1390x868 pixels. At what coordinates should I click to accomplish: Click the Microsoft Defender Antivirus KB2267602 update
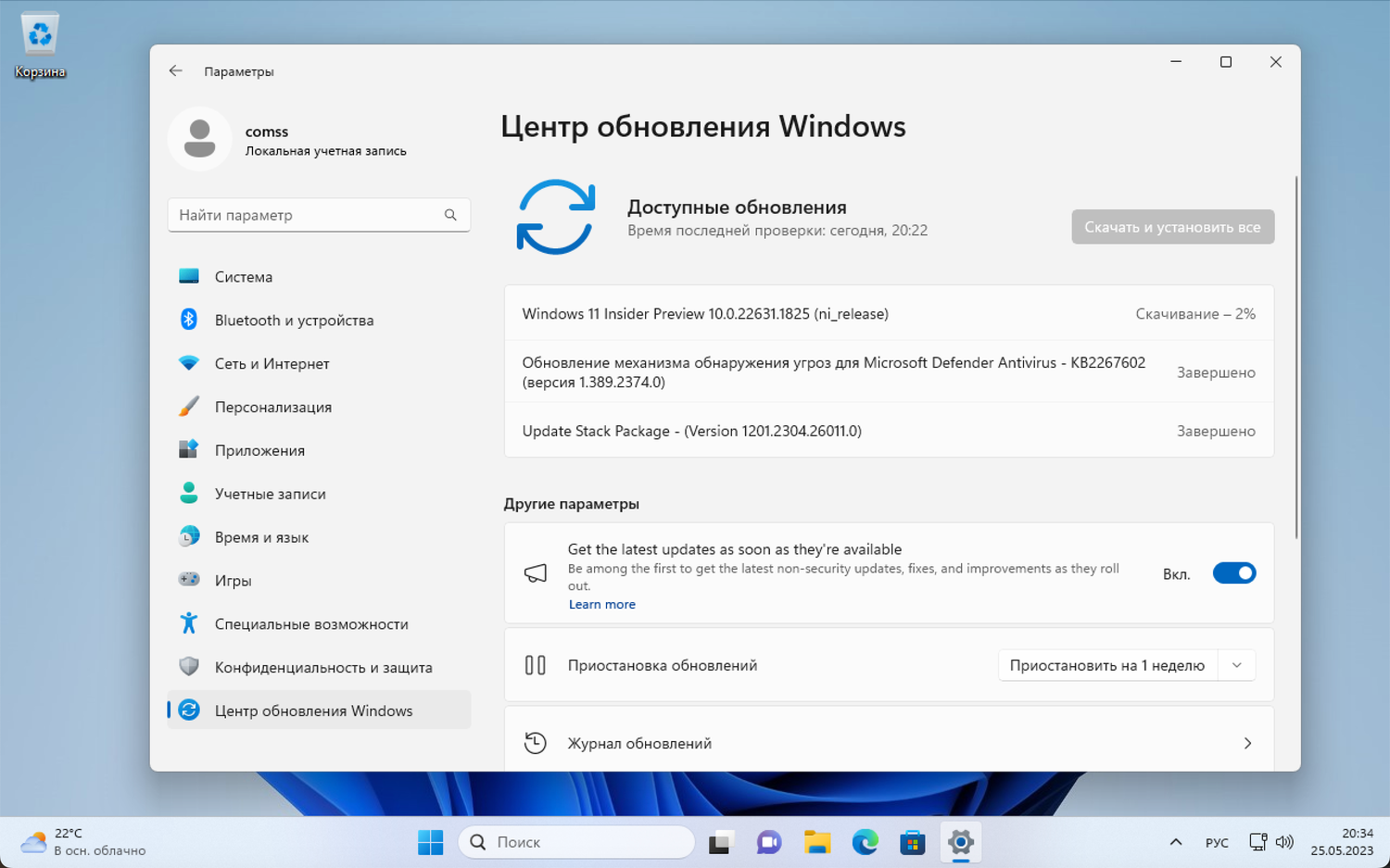[x=889, y=372]
